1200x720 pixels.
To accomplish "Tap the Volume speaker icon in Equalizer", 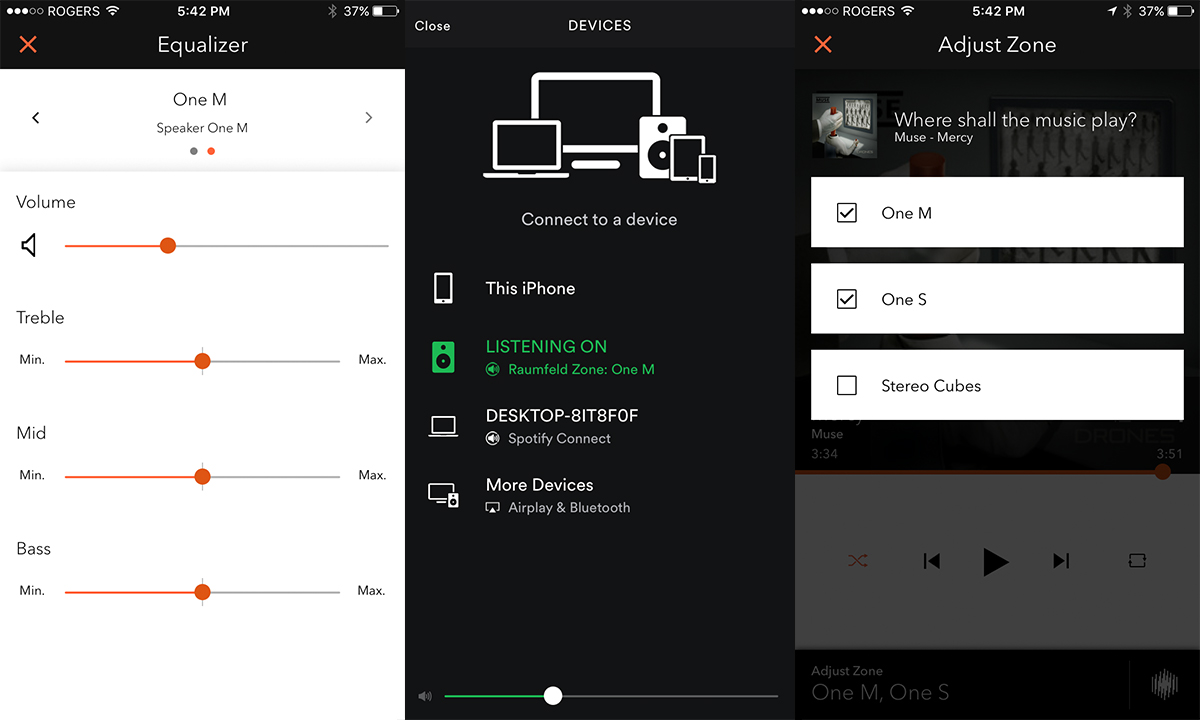I will point(29,245).
